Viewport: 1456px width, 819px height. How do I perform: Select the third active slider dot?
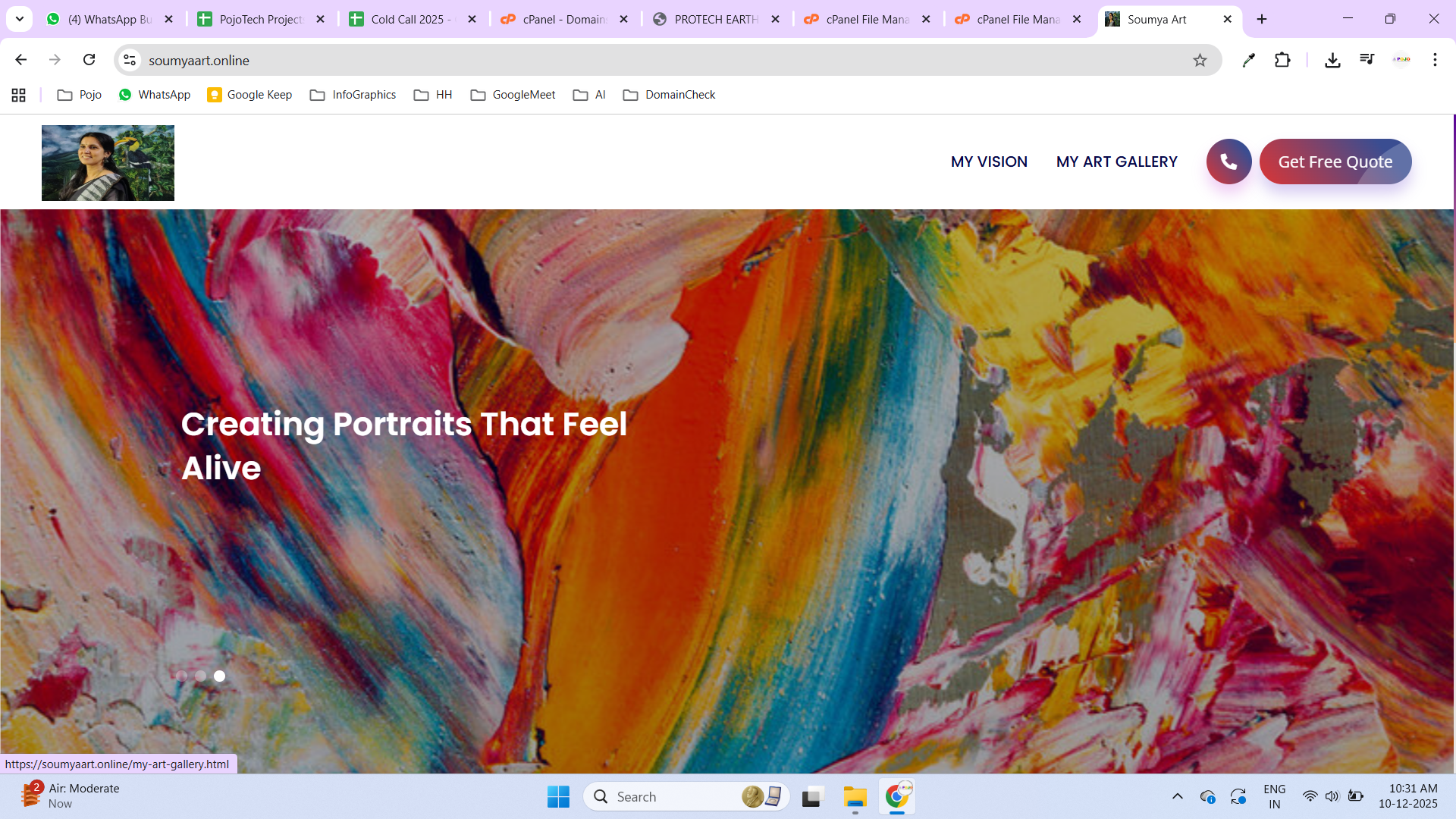pyautogui.click(x=219, y=676)
